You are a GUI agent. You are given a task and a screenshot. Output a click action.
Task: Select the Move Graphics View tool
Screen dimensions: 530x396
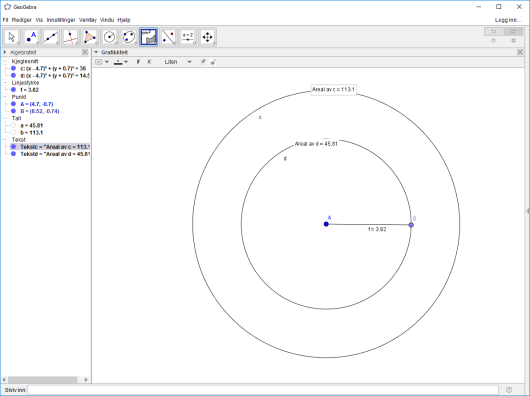(207, 37)
